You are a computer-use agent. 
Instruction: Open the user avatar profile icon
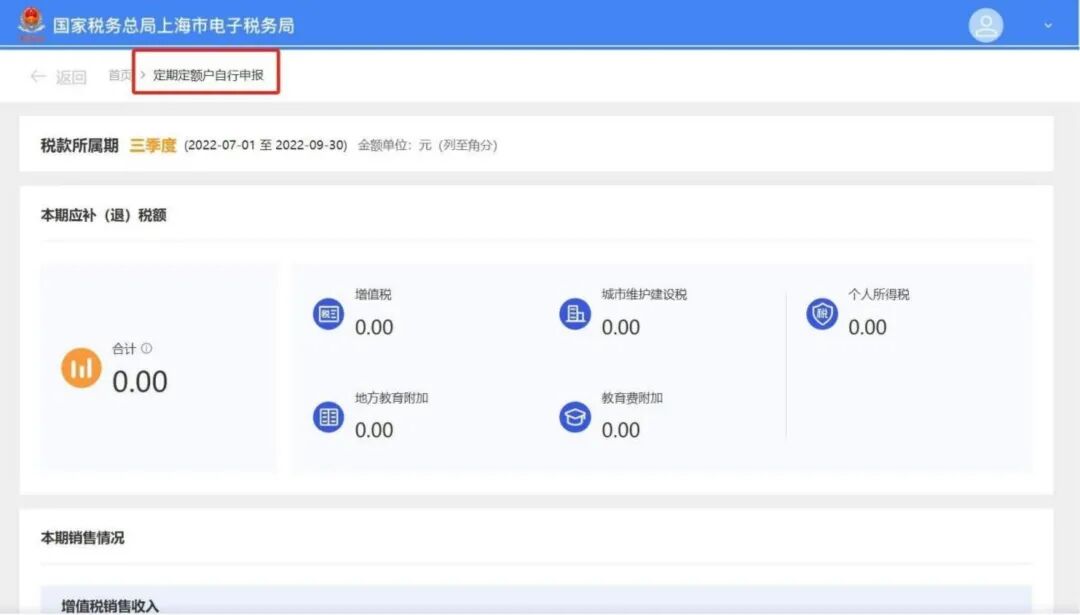point(986,25)
